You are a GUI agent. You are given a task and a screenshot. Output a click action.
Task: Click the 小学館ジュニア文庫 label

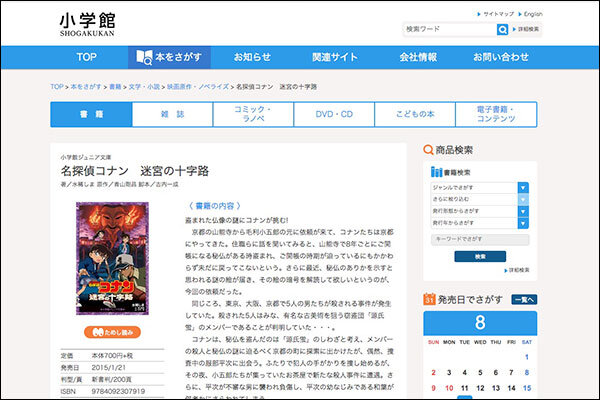86,157
